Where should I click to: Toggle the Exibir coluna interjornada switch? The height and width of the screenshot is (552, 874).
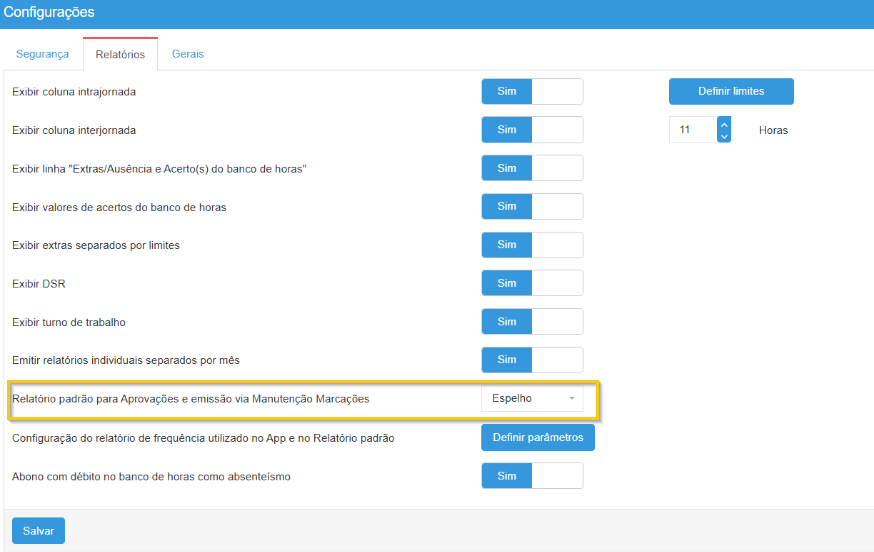click(x=532, y=130)
